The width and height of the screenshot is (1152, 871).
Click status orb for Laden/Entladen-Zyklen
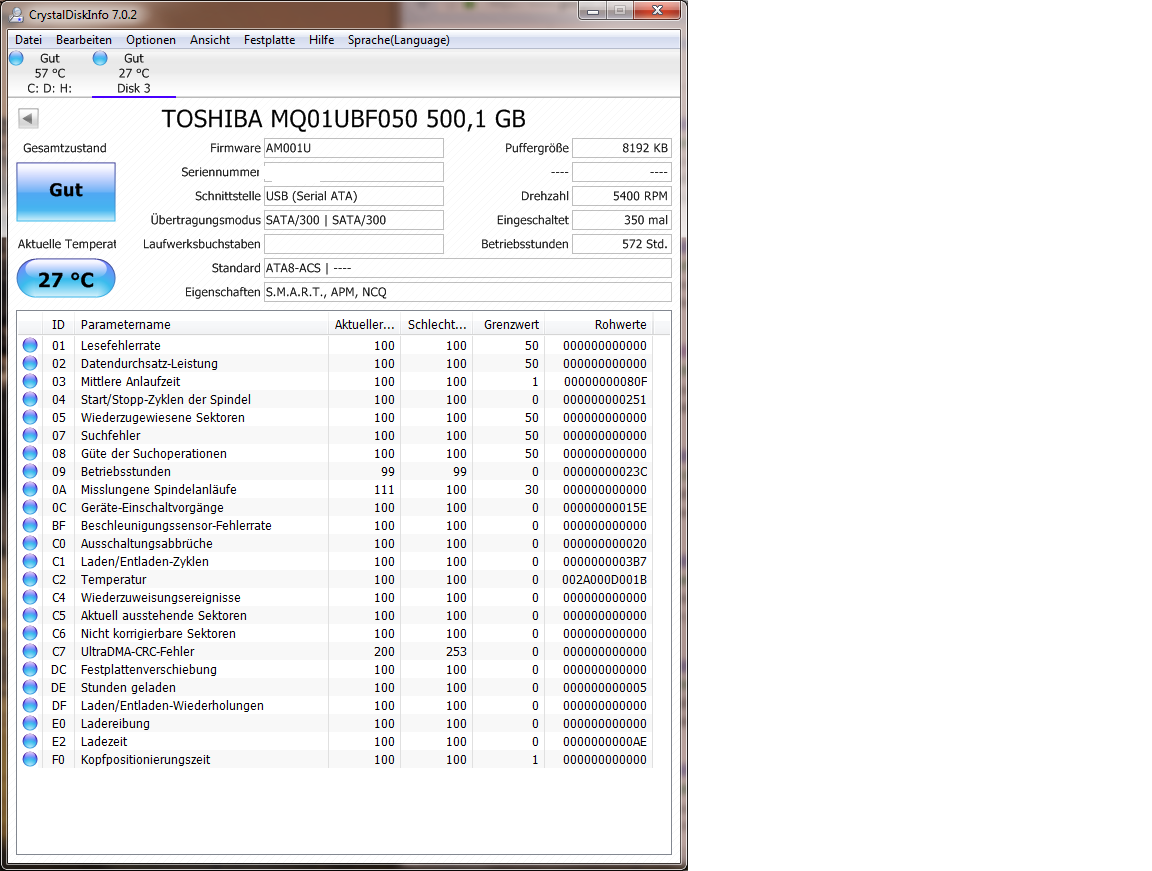[30, 561]
